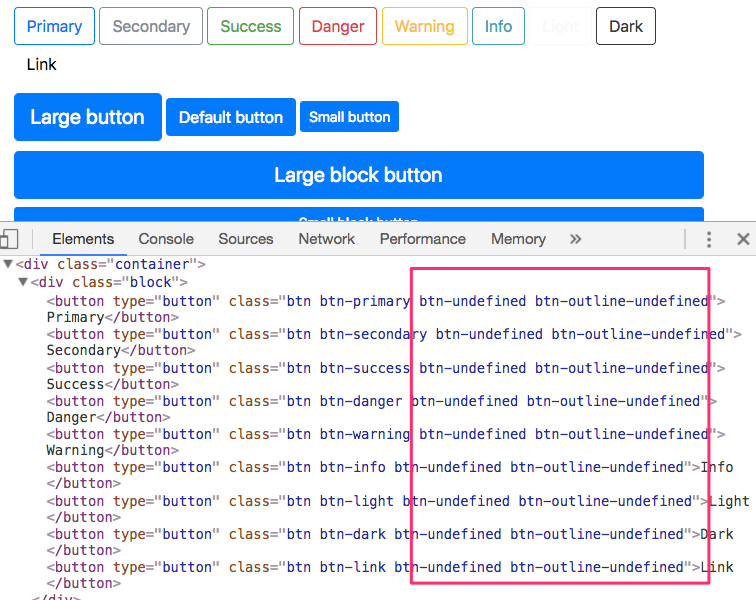Click the Dark outline button

coord(626,26)
